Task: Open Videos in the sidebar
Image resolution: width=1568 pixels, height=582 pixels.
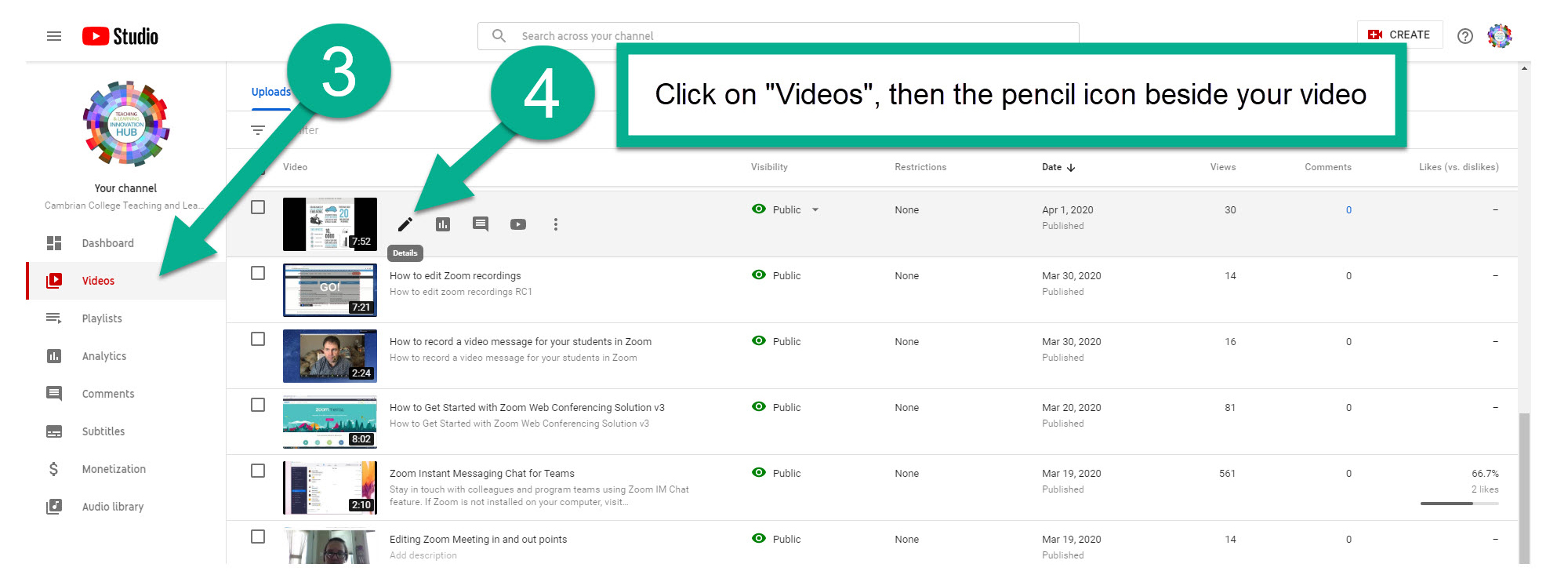Action: pyautogui.click(x=98, y=281)
